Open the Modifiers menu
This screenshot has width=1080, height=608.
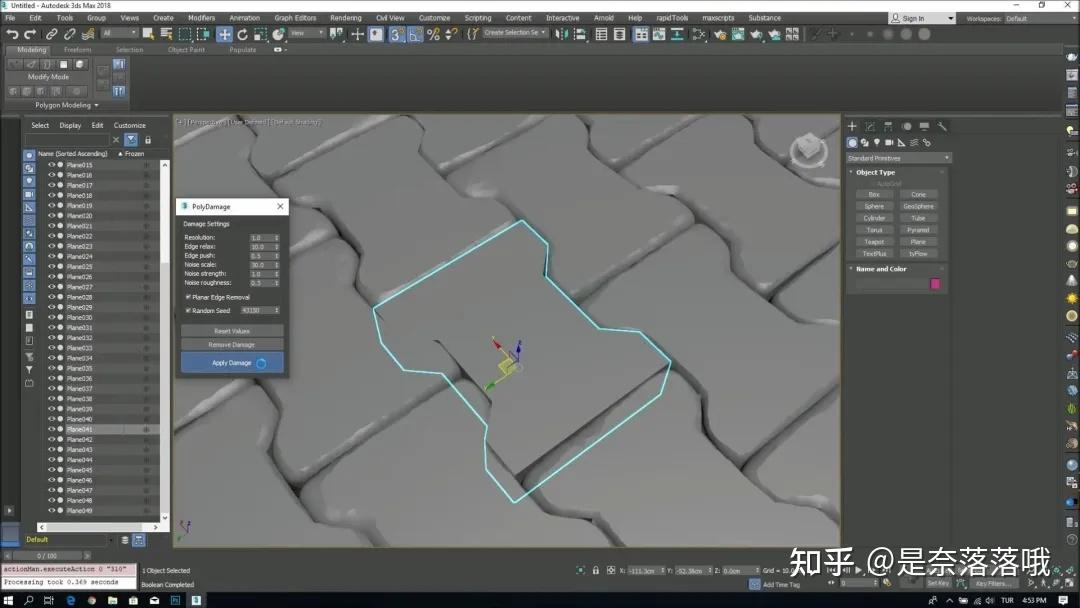coord(201,17)
